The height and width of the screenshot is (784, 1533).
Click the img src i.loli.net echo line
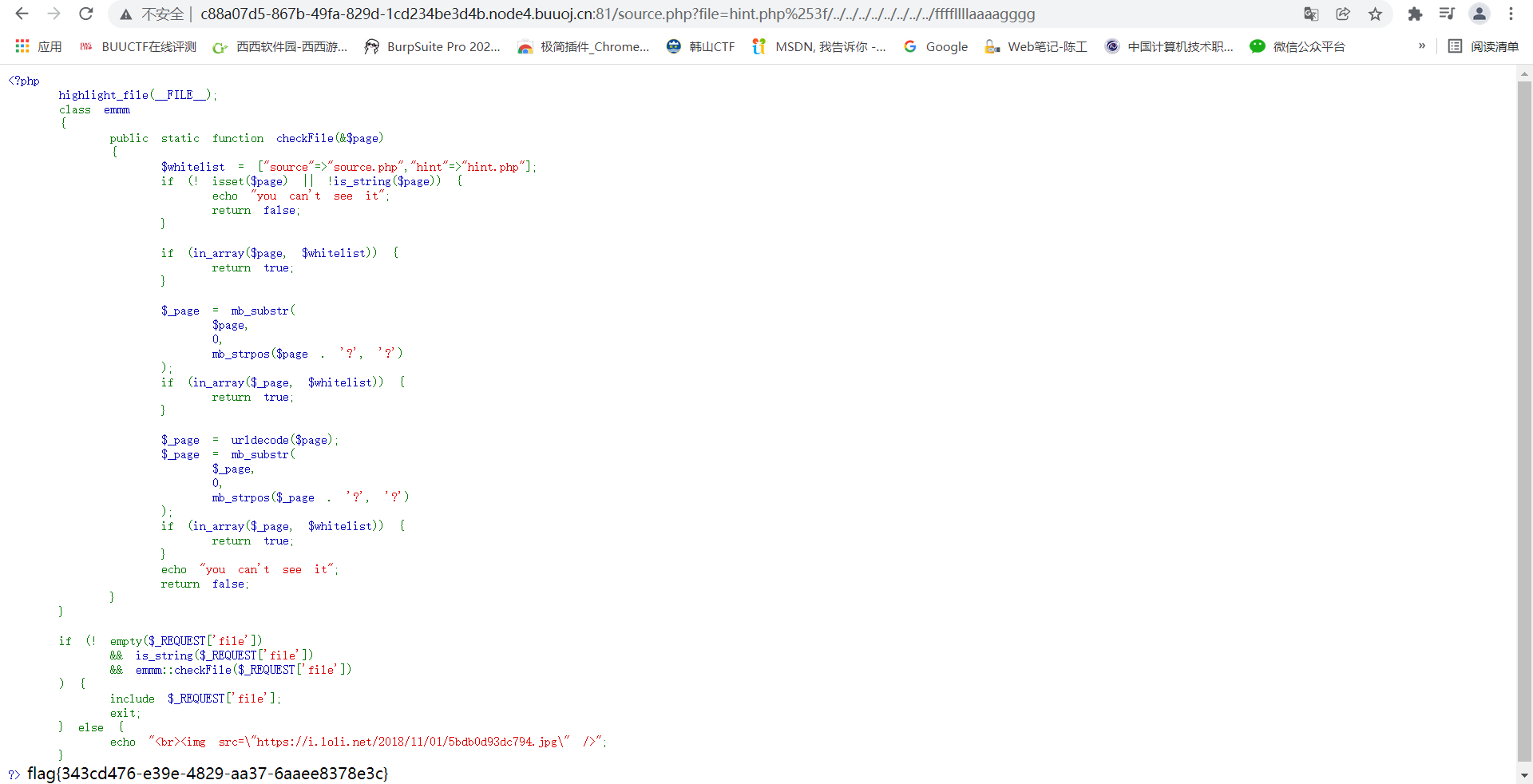(x=358, y=742)
